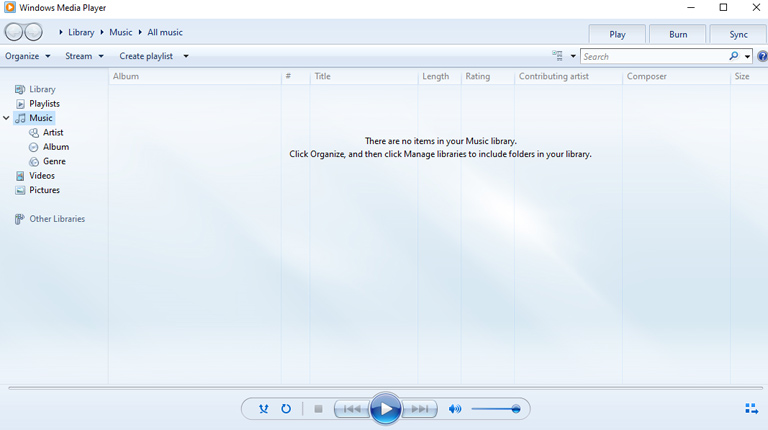Select Genre in the navigation tree
768x430 pixels.
tap(54, 162)
